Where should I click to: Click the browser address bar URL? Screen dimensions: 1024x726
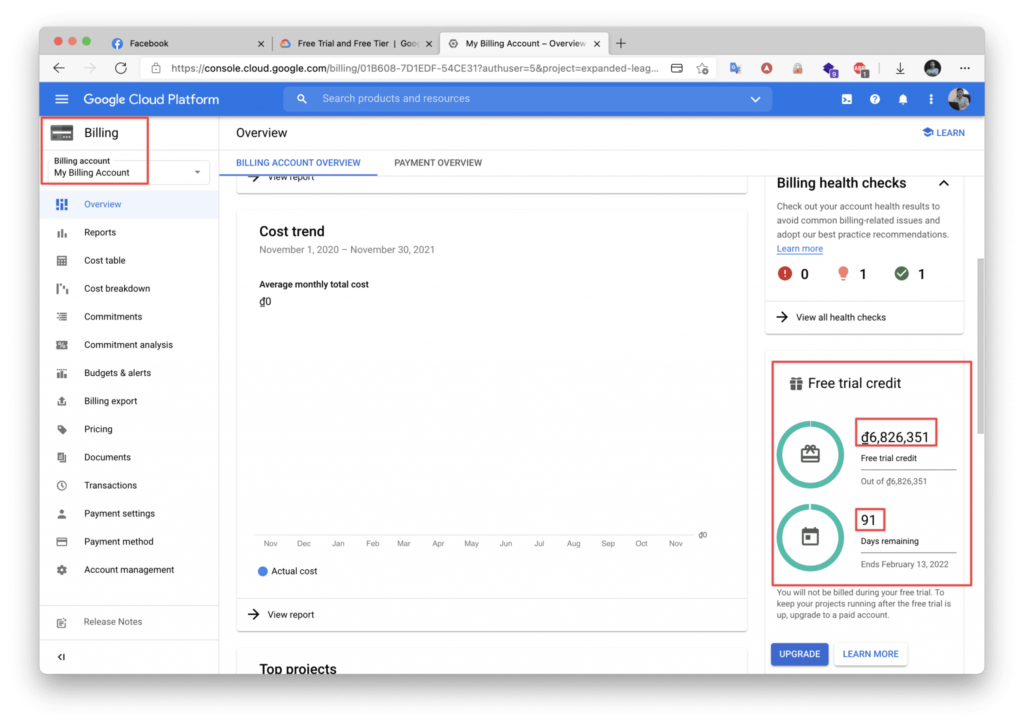[x=415, y=68]
